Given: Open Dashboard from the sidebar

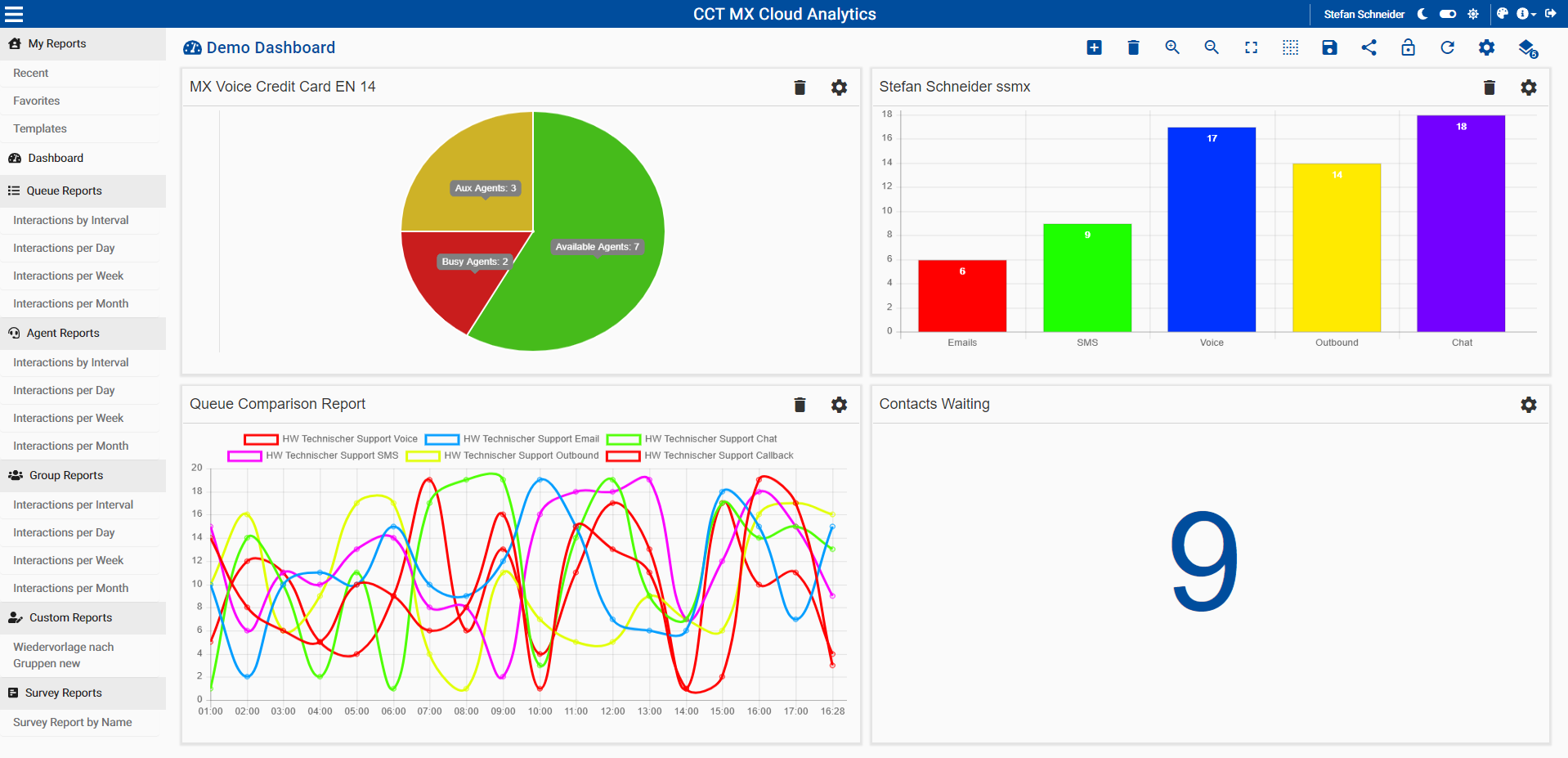Looking at the screenshot, I should [x=55, y=158].
